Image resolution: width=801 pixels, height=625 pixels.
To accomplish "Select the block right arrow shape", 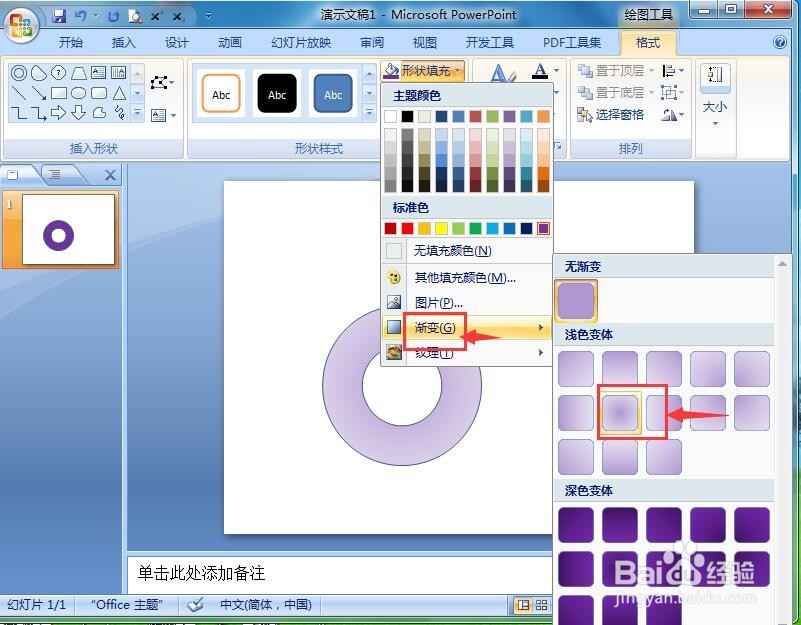I will pos(58,112).
